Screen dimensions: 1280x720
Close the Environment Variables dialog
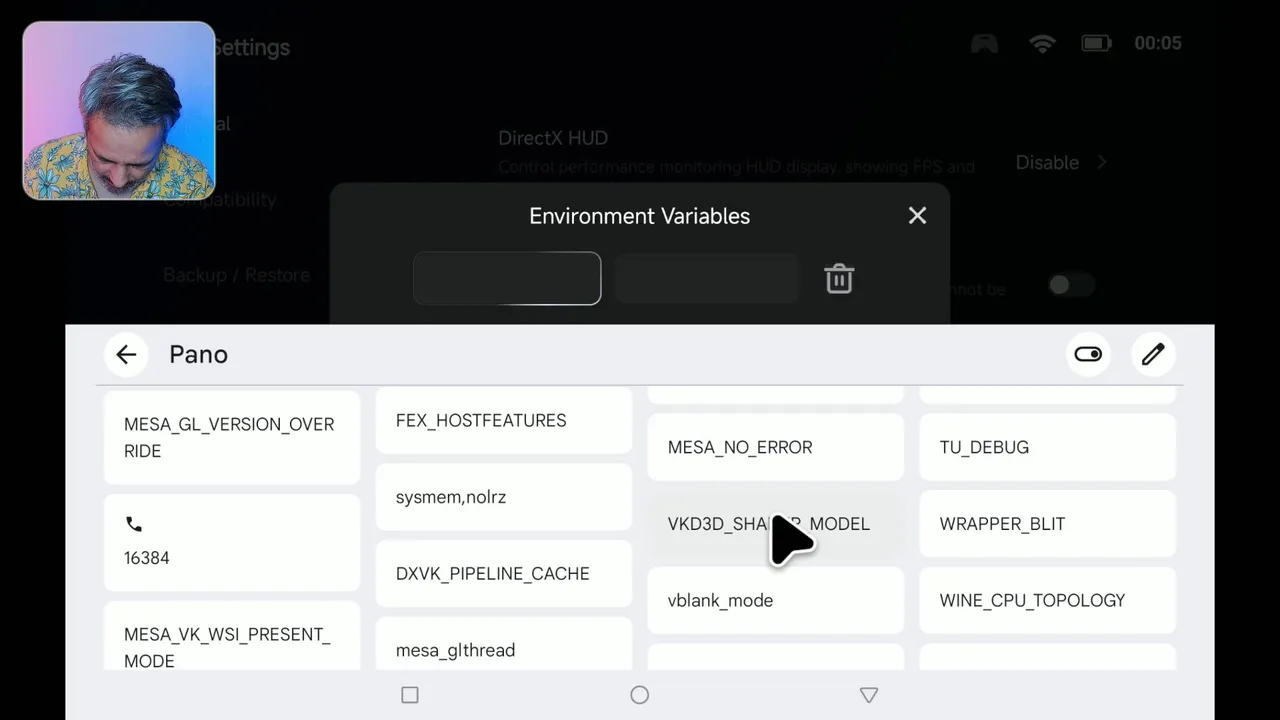point(917,216)
